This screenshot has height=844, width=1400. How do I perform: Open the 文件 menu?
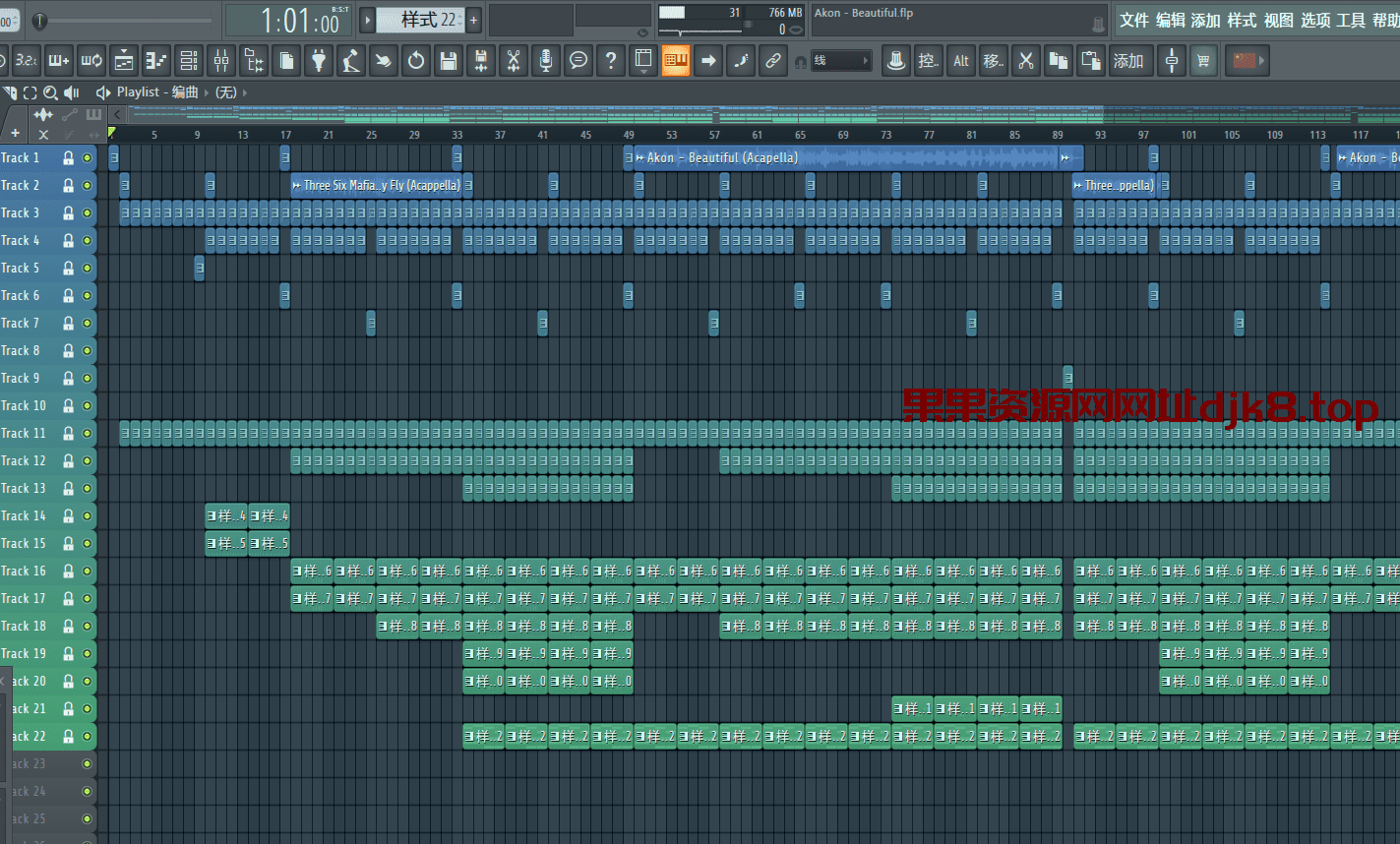pos(1133,21)
